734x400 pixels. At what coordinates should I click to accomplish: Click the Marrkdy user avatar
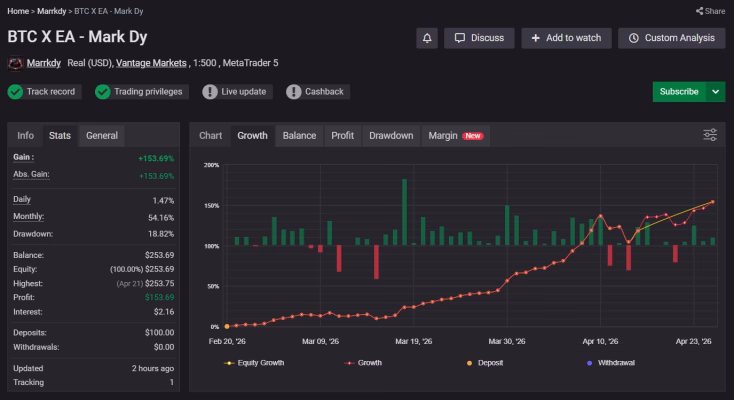(x=15, y=63)
